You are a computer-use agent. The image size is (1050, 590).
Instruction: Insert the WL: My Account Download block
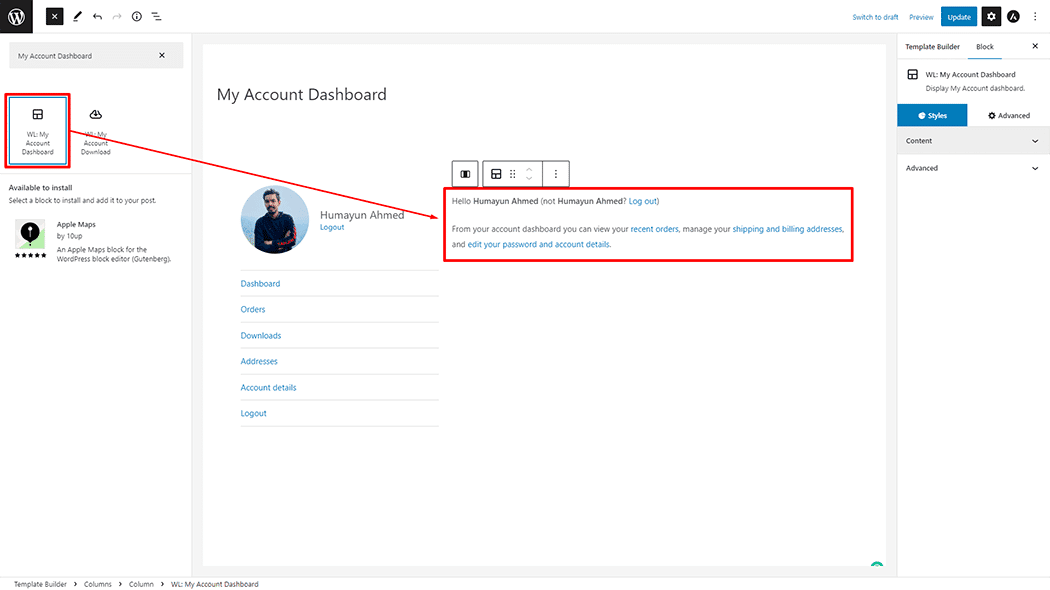pos(96,132)
